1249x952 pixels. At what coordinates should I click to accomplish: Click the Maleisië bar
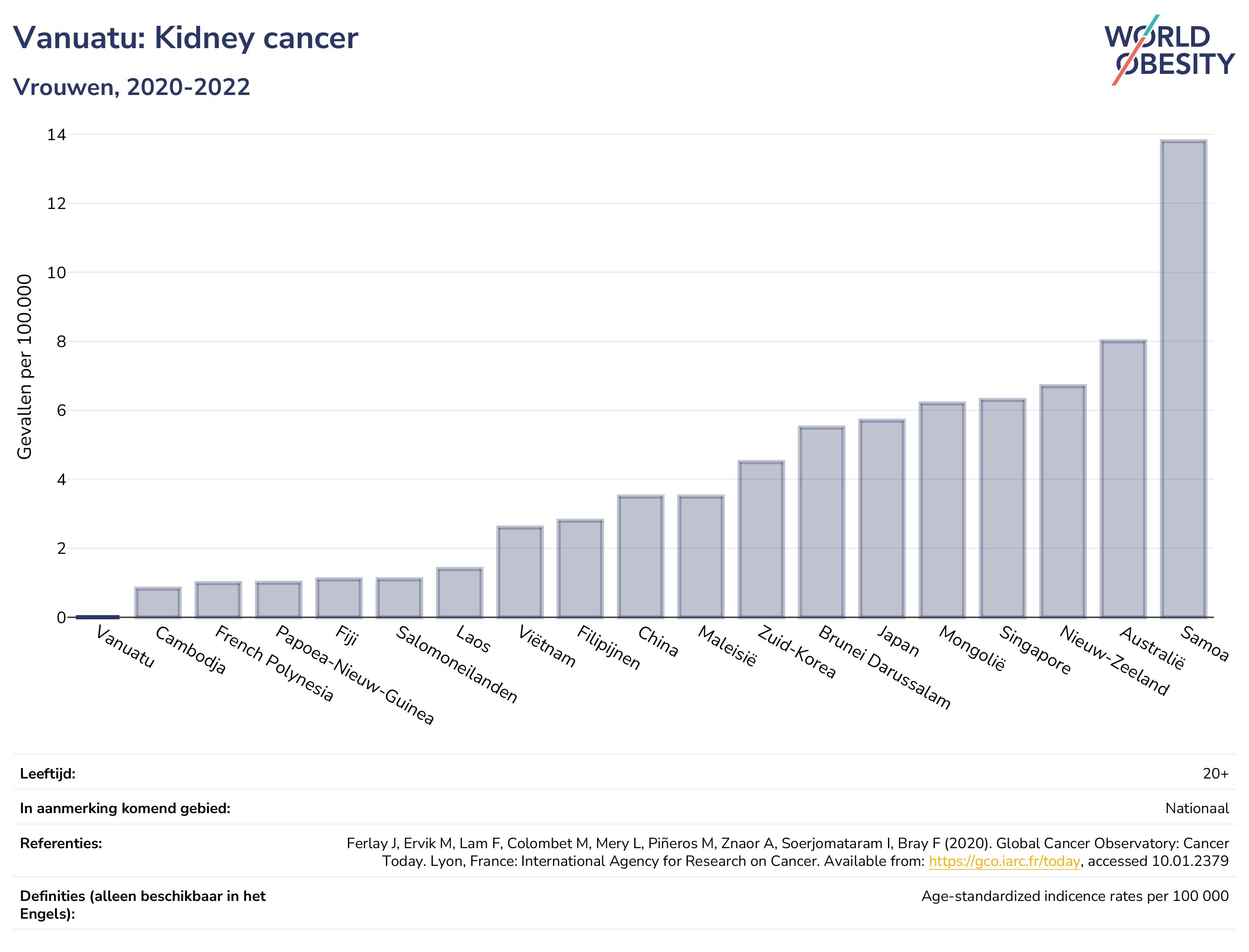701,556
